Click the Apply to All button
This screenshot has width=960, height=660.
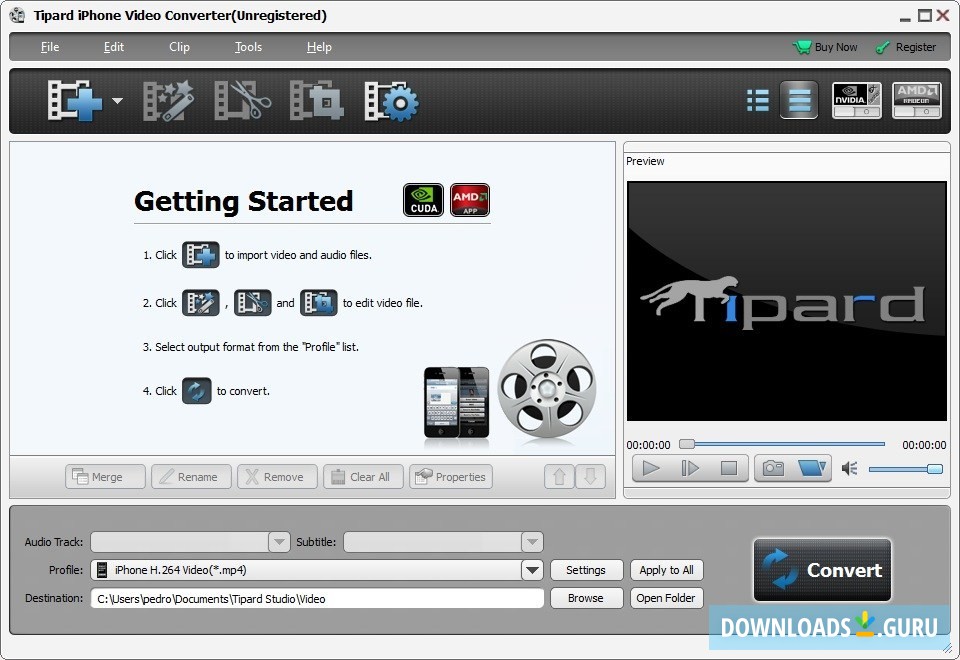pyautogui.click(x=667, y=570)
